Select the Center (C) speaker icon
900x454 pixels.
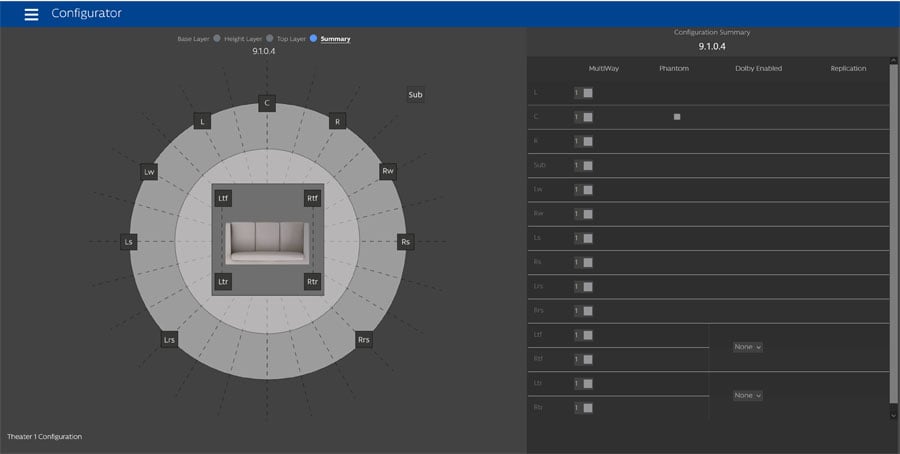click(x=266, y=103)
